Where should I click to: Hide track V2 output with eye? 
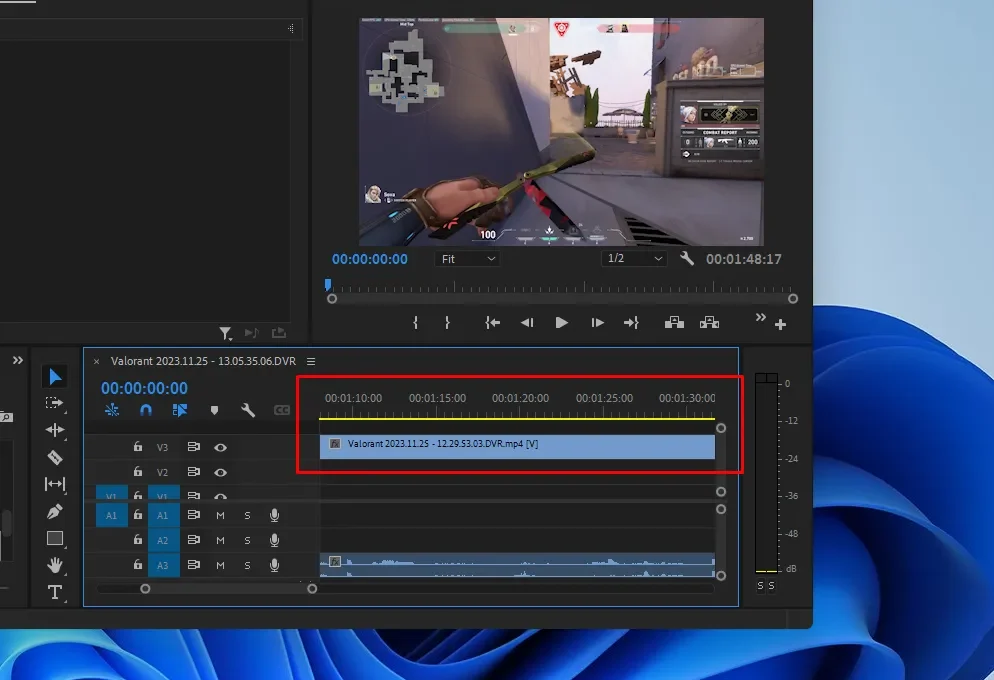click(220, 473)
